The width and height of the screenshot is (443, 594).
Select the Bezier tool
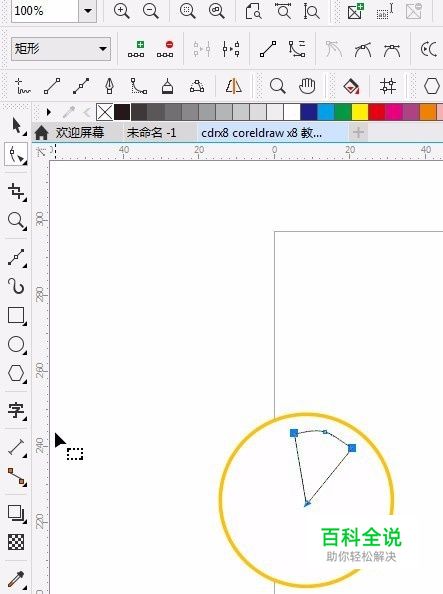(81, 86)
